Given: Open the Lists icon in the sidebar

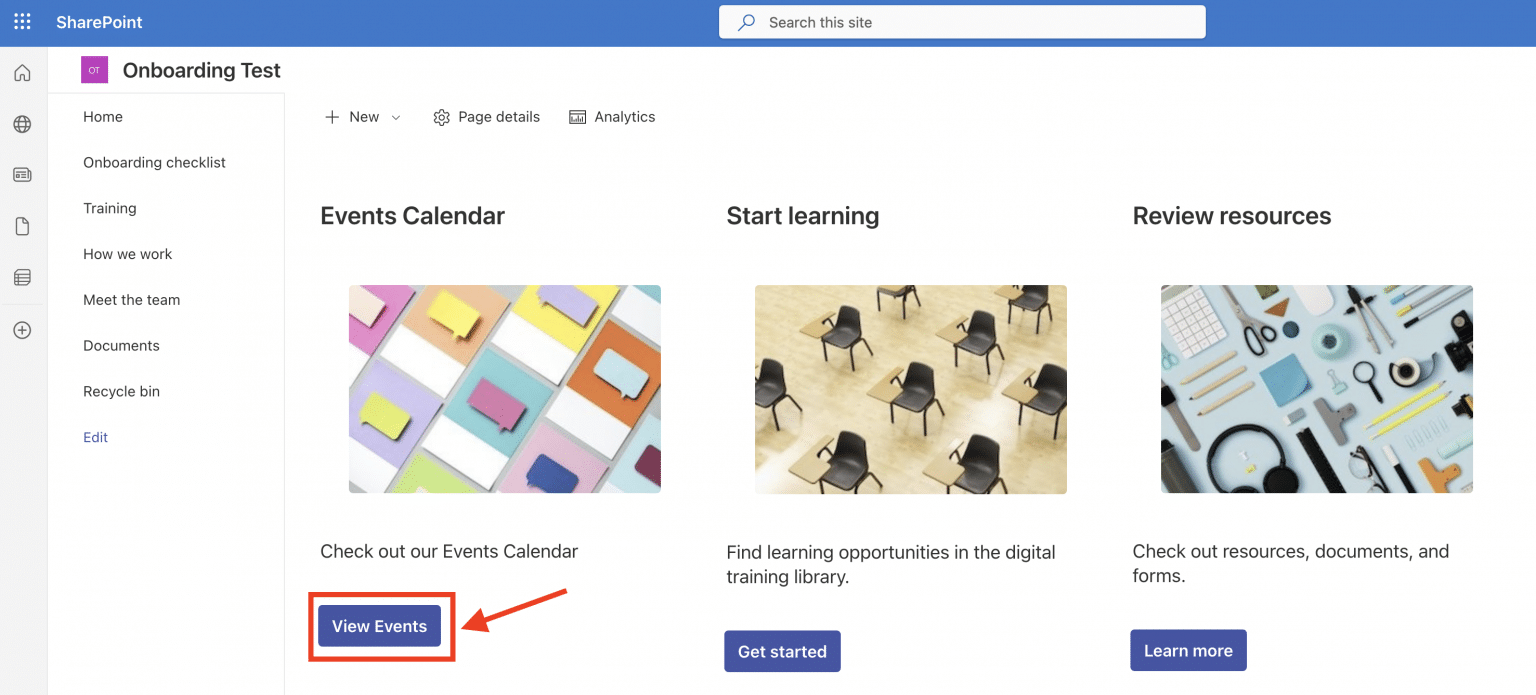Looking at the screenshot, I should tap(22, 277).
